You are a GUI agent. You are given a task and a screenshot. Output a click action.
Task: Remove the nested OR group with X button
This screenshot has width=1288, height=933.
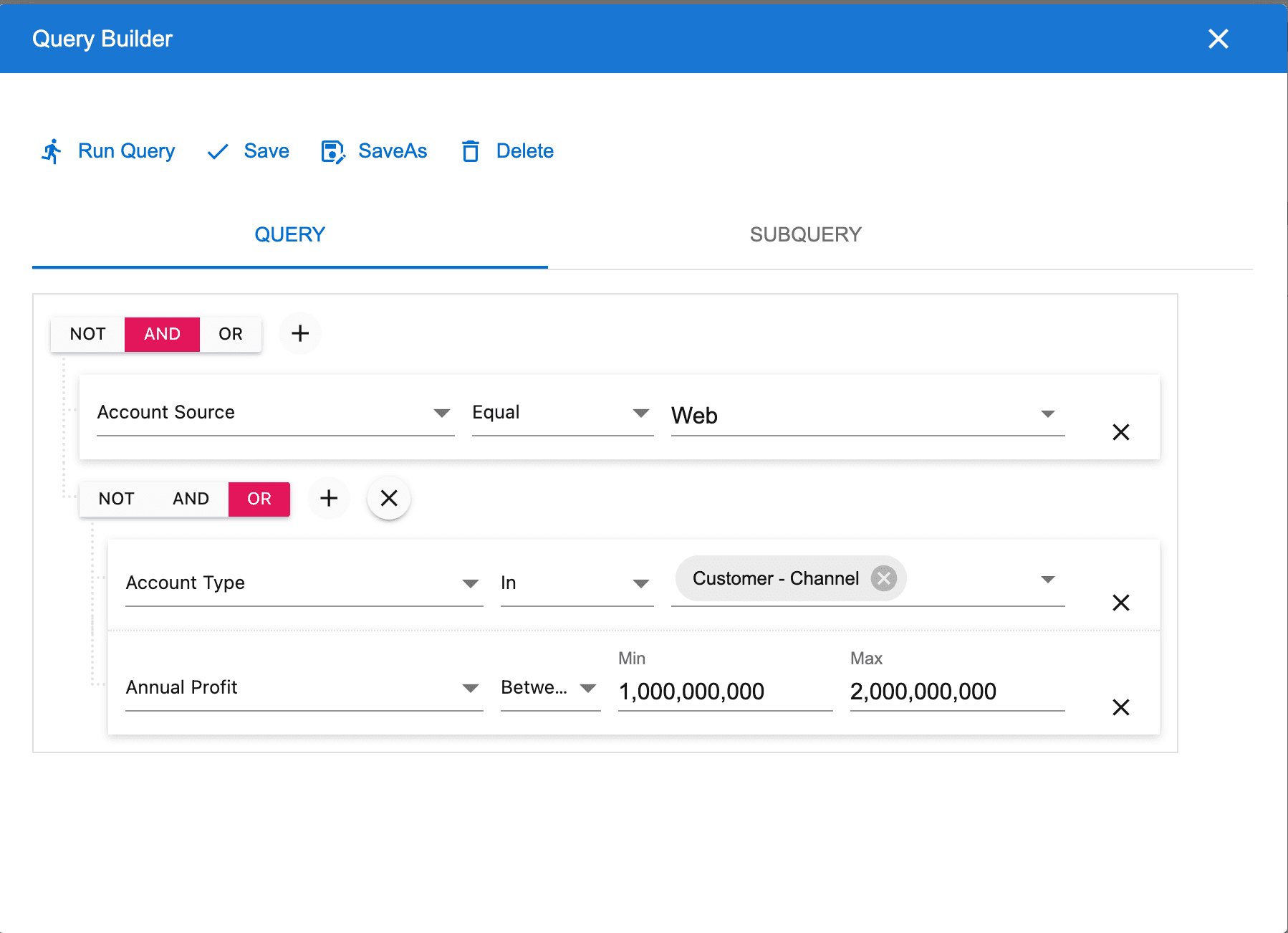389,498
